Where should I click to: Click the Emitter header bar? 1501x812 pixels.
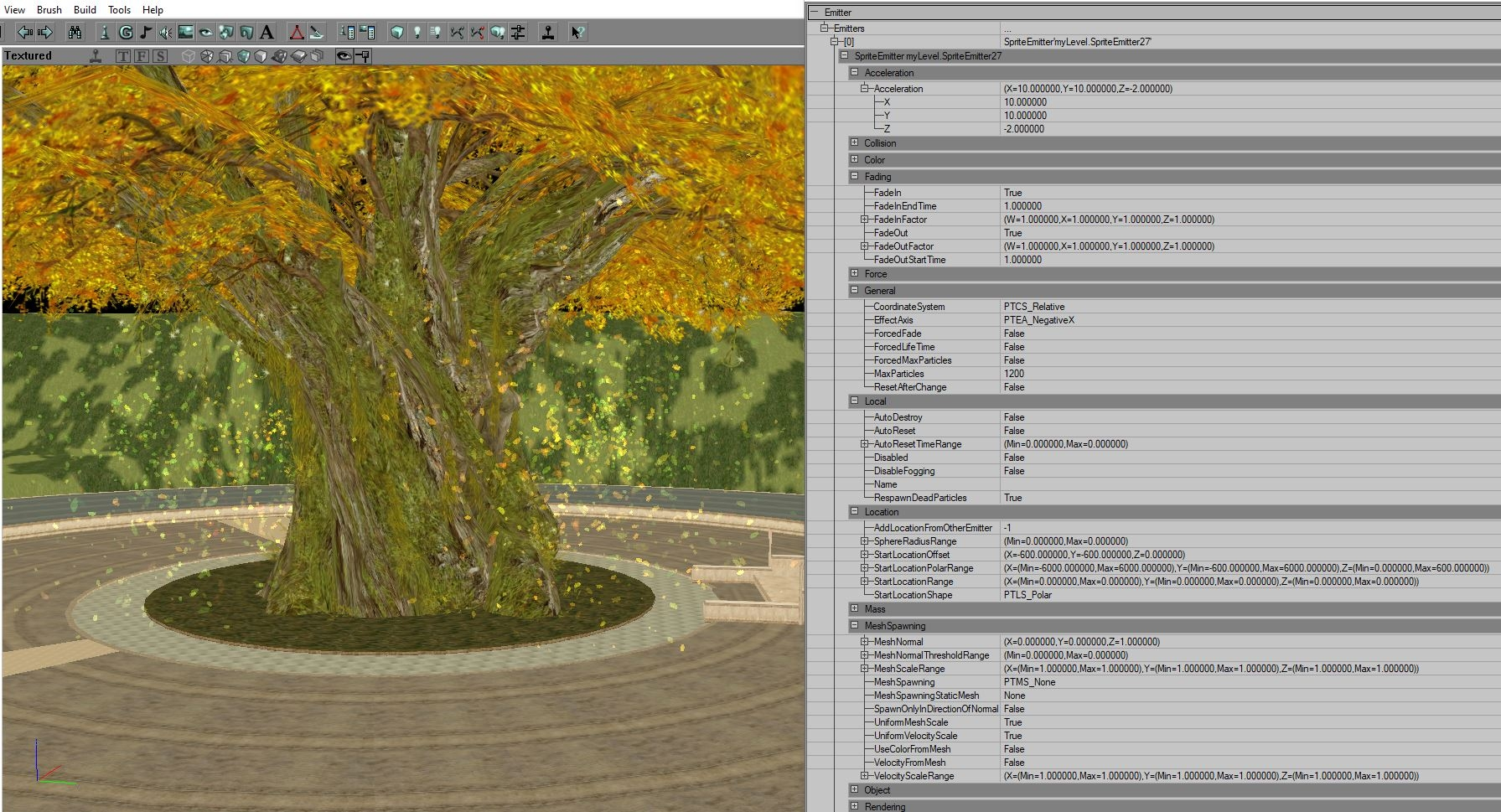(x=1153, y=12)
